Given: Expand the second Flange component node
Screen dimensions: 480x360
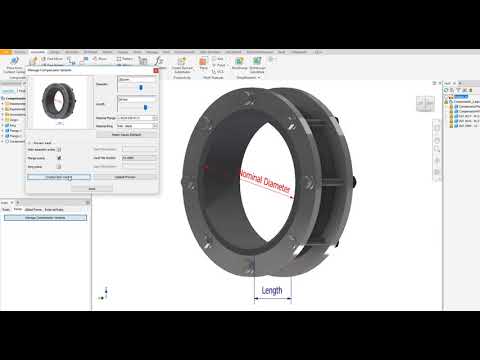Looking at the screenshot, I should click(2, 136).
